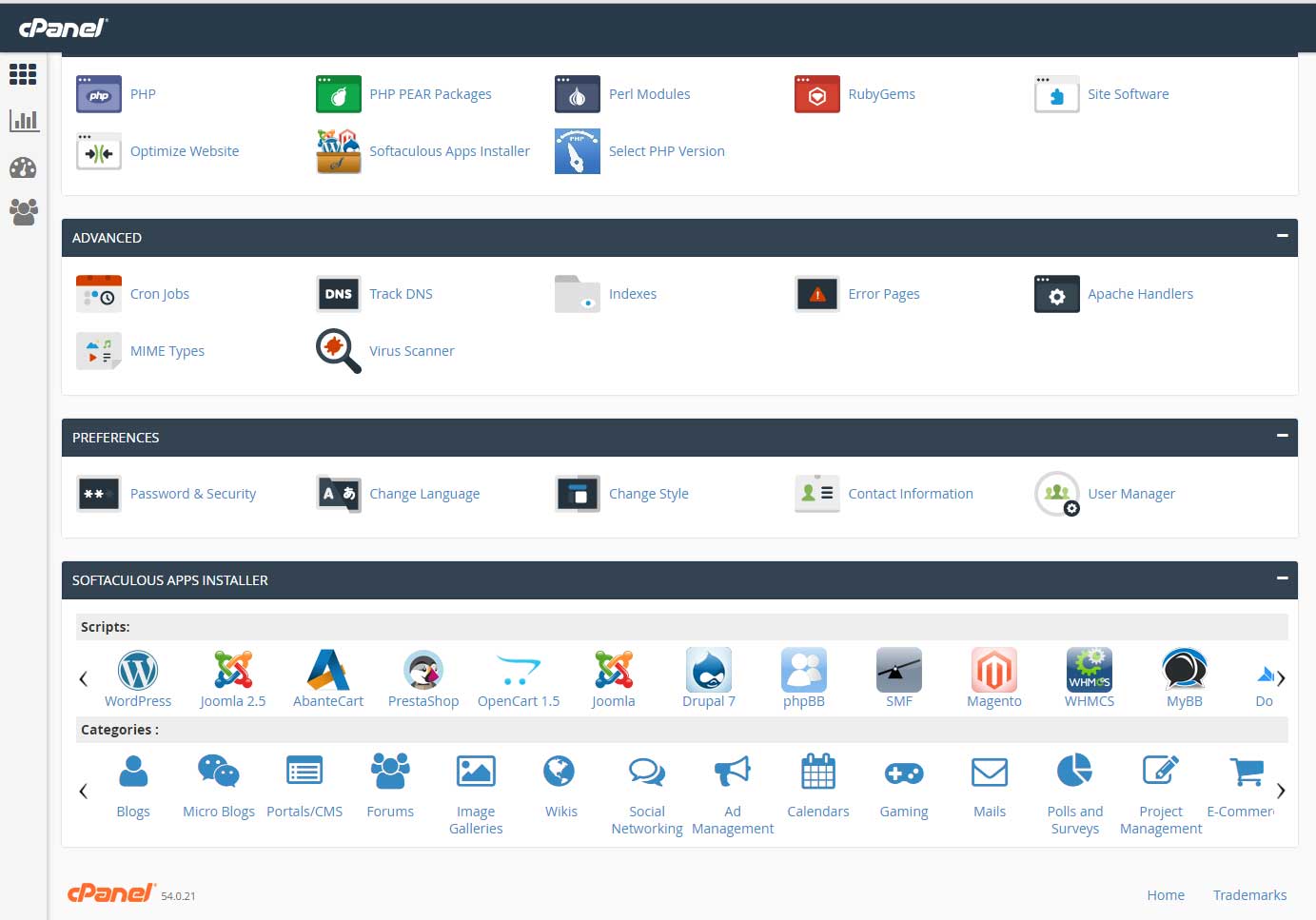Show more categories with right arrow
The image size is (1316, 920).
[1281, 791]
